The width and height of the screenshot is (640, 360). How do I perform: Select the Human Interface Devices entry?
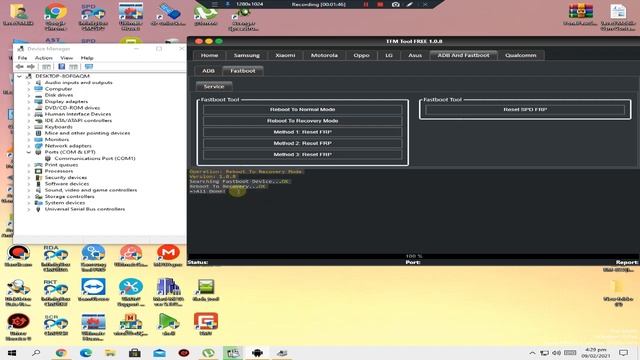coord(78,114)
